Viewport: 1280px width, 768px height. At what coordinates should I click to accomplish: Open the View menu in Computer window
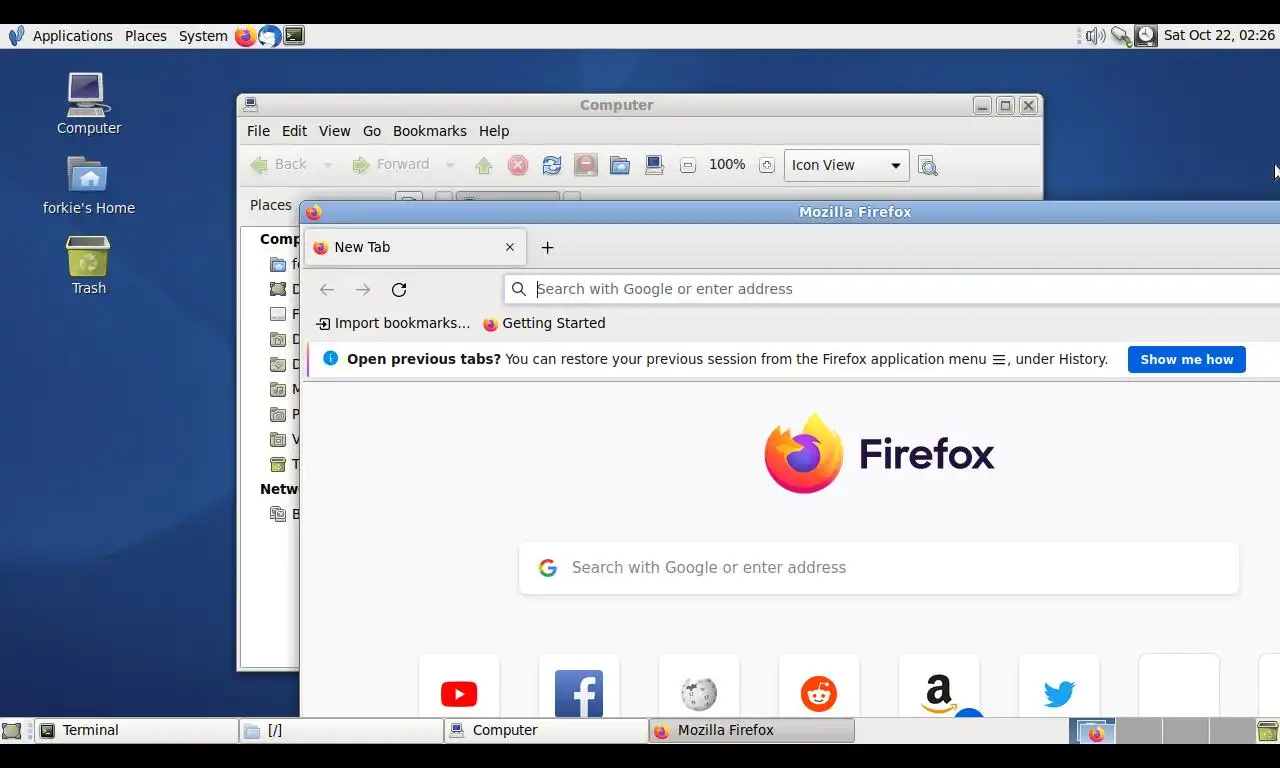[334, 131]
